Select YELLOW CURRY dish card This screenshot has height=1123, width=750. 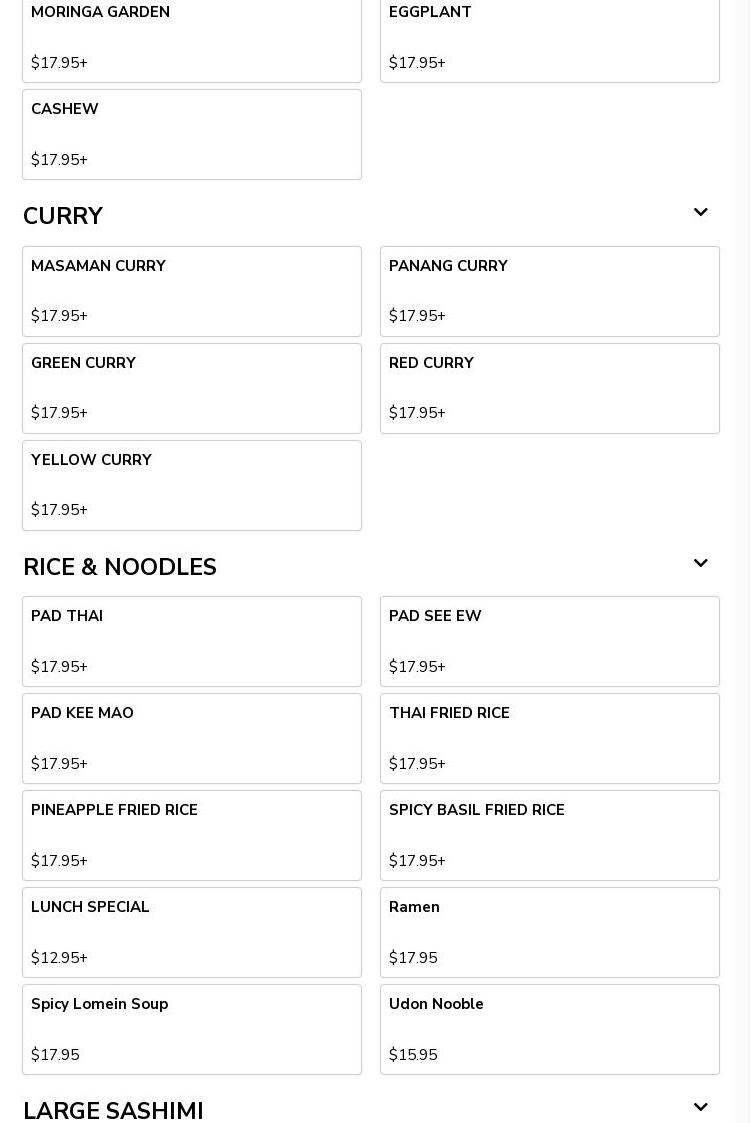point(192,486)
